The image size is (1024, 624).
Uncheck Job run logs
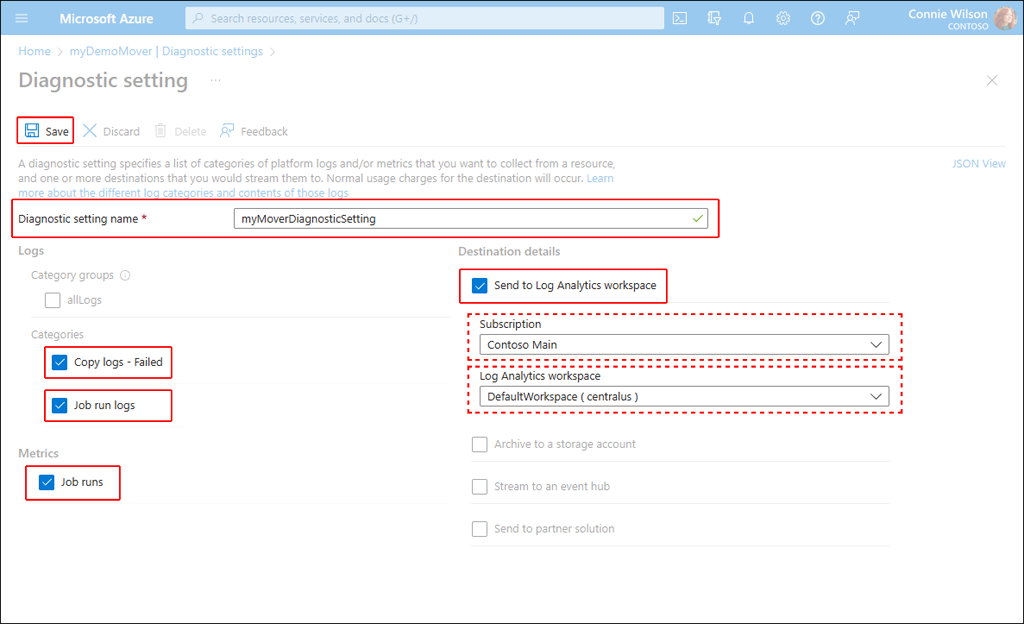(59, 405)
